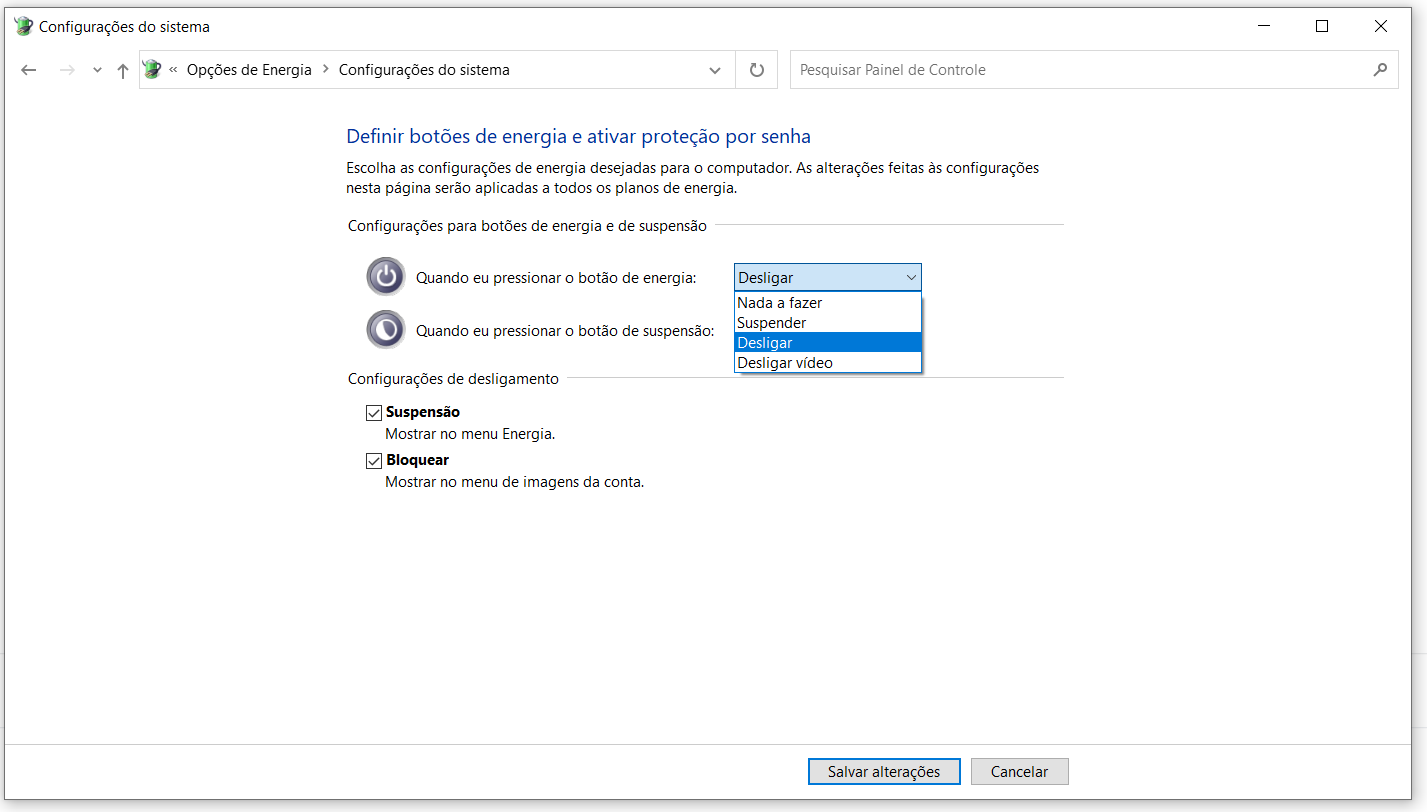Show hidden breadcrumb path with « chevrons
This screenshot has height=812, width=1427.
(174, 70)
